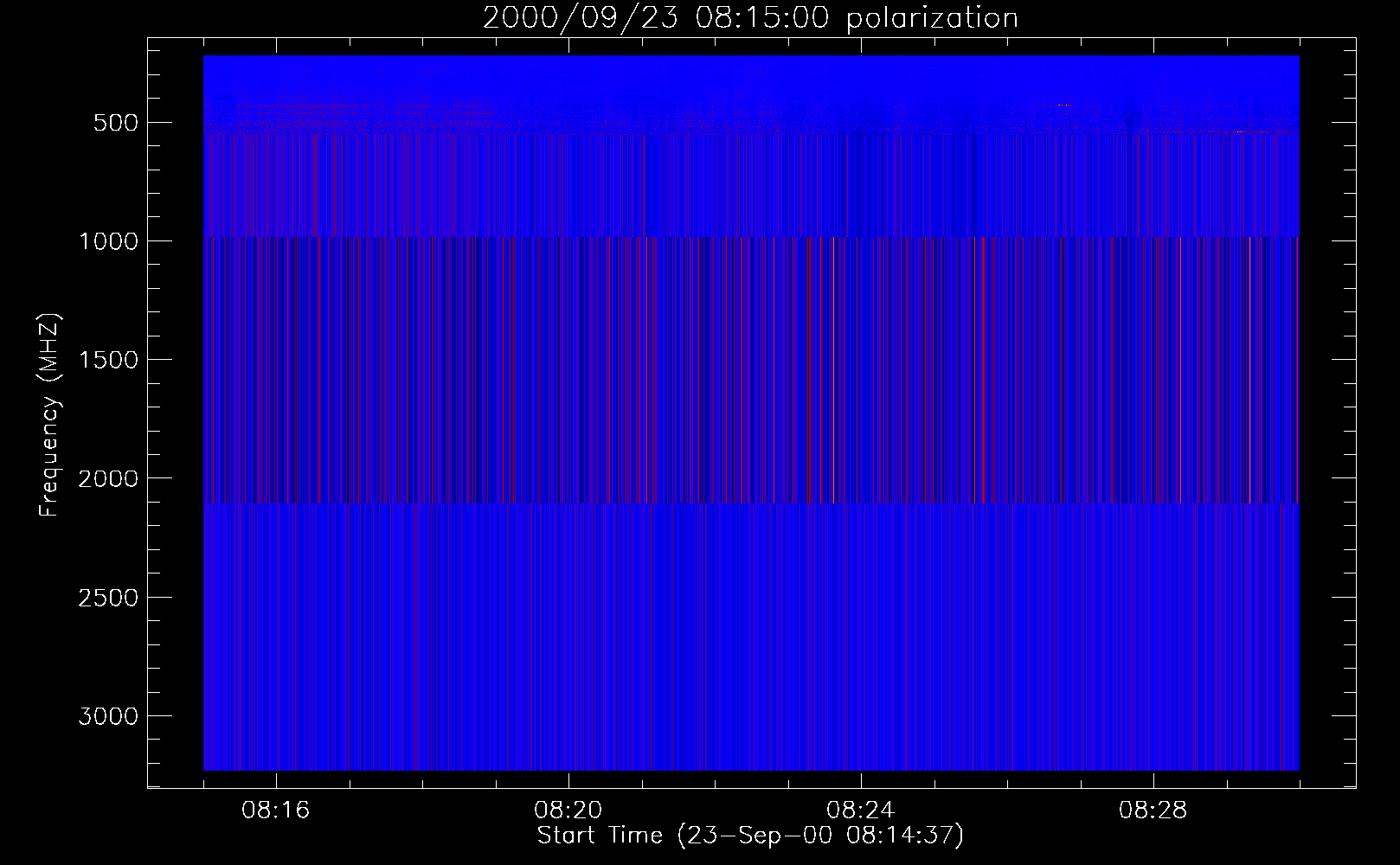Screen dimensions: 1400x865
Task: Click the 'Start Time (23-Sep-00 08:14:37)' label
Action: click(x=750, y=836)
